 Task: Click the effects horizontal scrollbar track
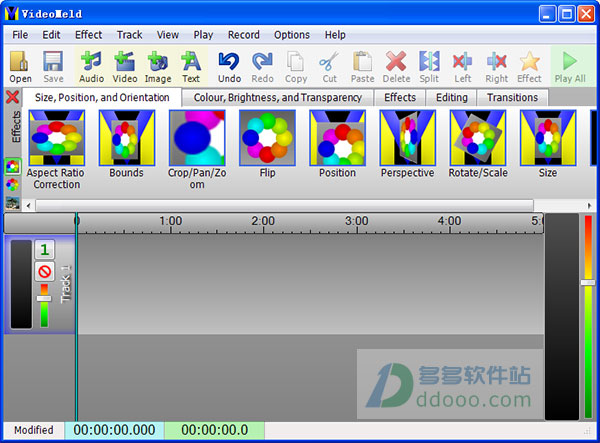click(x=284, y=205)
